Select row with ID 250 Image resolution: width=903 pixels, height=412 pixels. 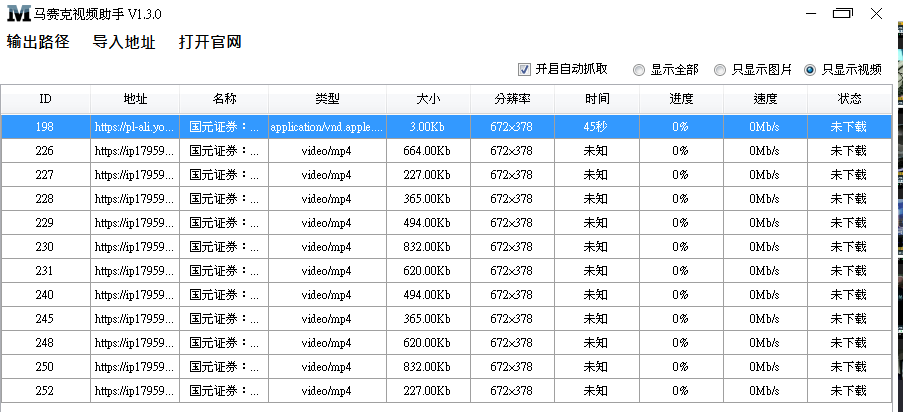[446, 366]
